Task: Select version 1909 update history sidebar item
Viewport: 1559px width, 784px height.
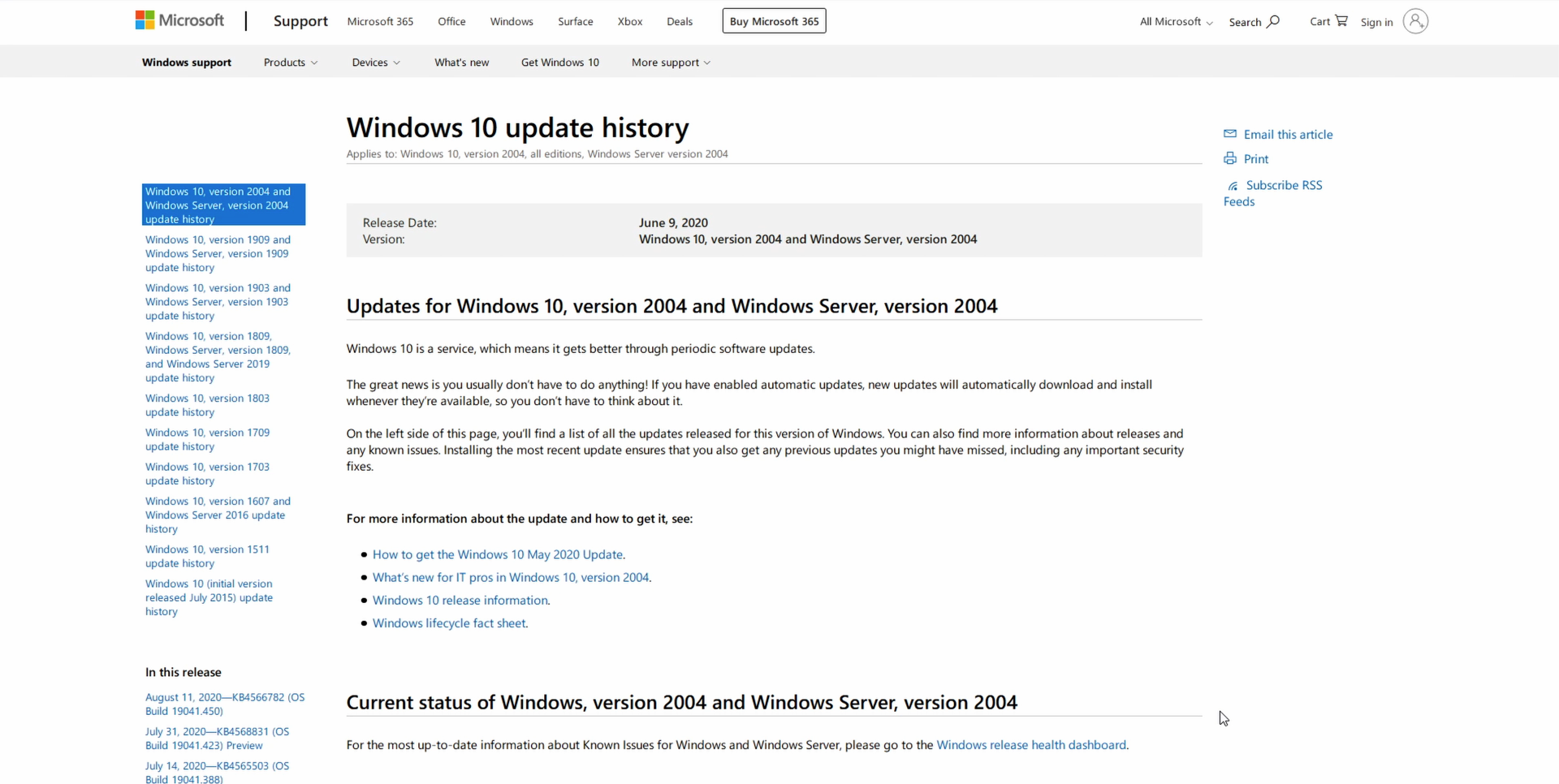Action: pos(218,253)
